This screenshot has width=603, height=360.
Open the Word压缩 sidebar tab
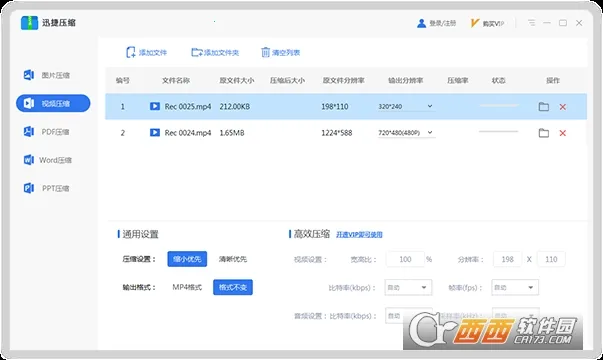click(48, 160)
